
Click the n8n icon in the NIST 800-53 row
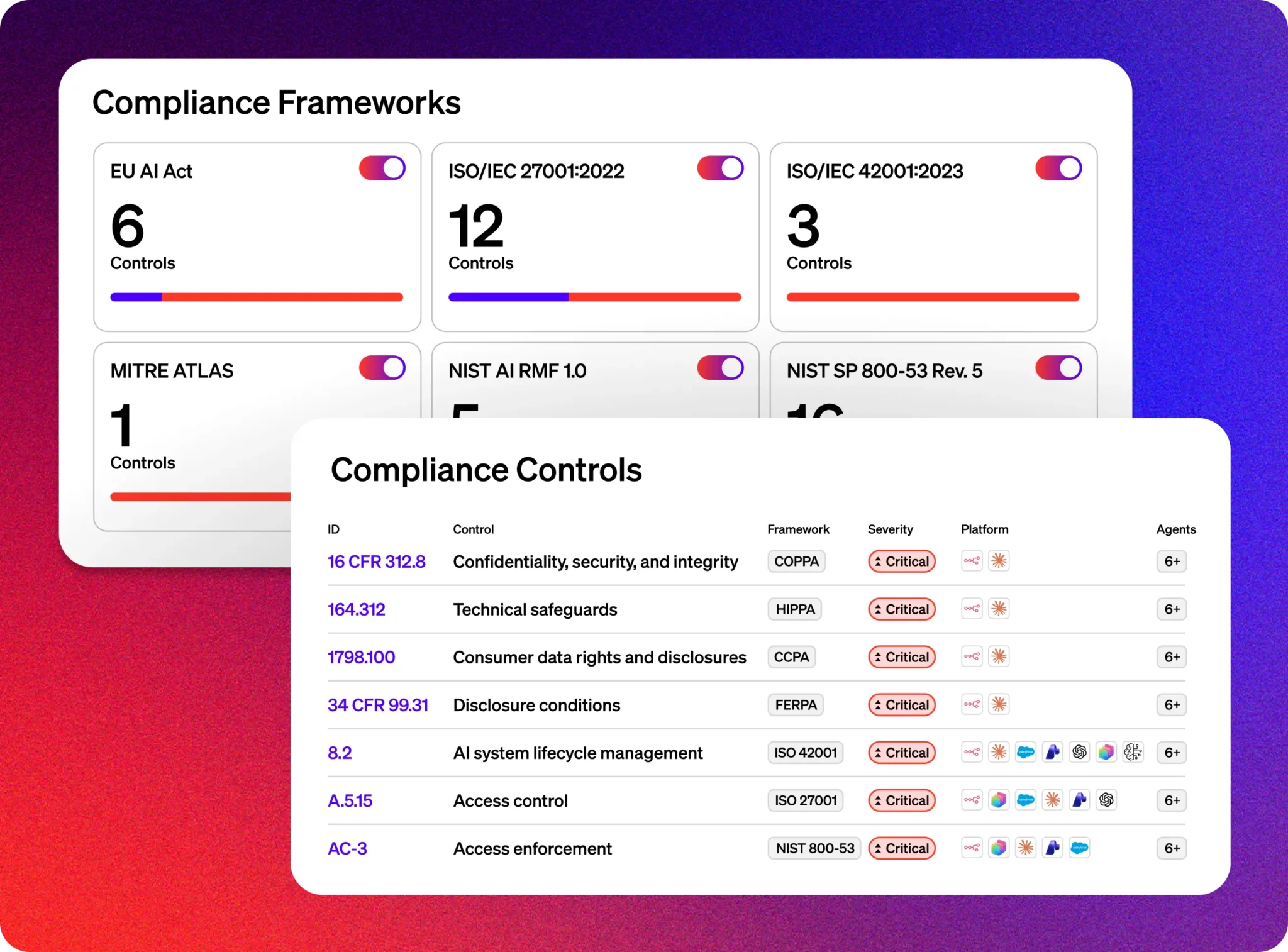tap(972, 848)
